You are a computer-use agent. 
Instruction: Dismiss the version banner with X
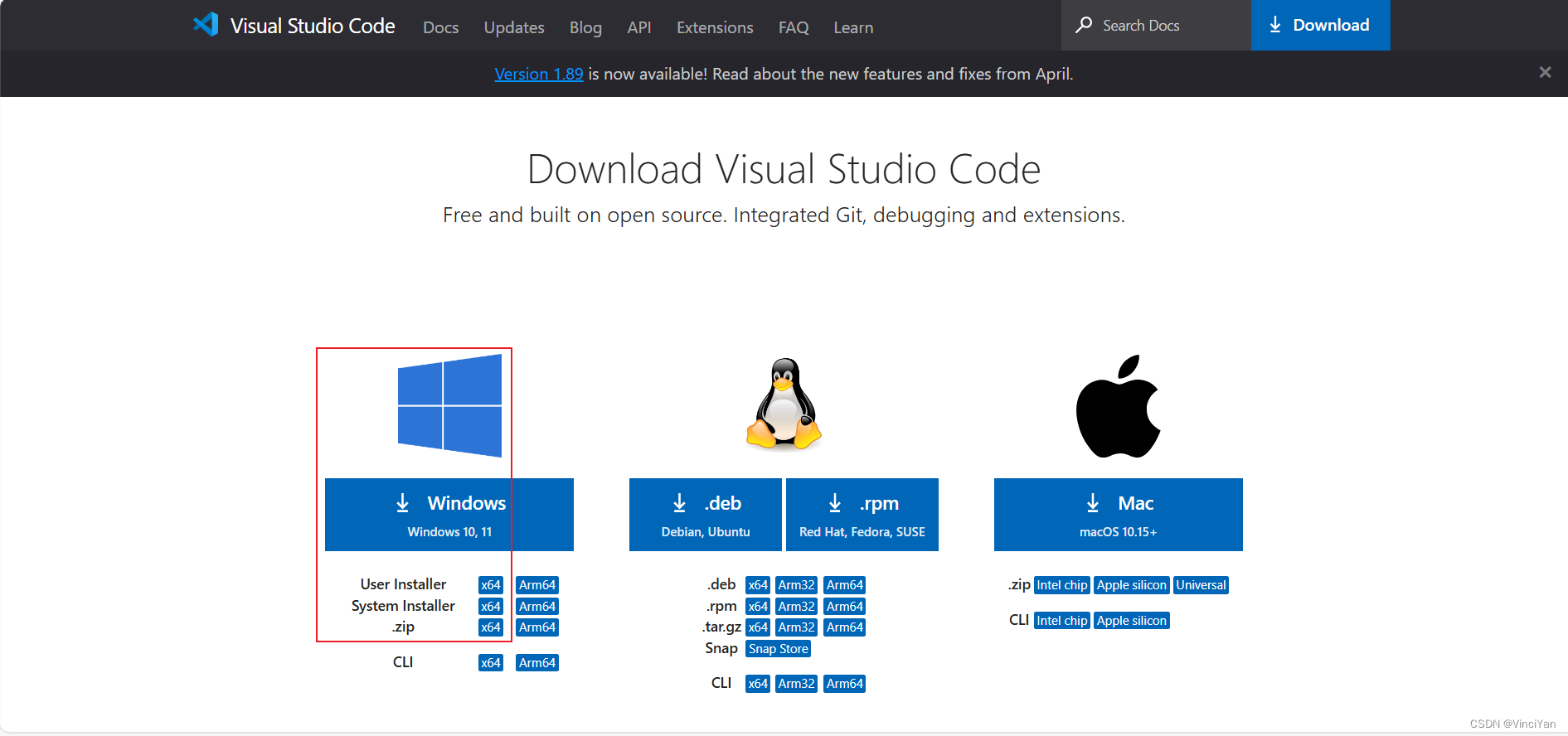point(1545,72)
